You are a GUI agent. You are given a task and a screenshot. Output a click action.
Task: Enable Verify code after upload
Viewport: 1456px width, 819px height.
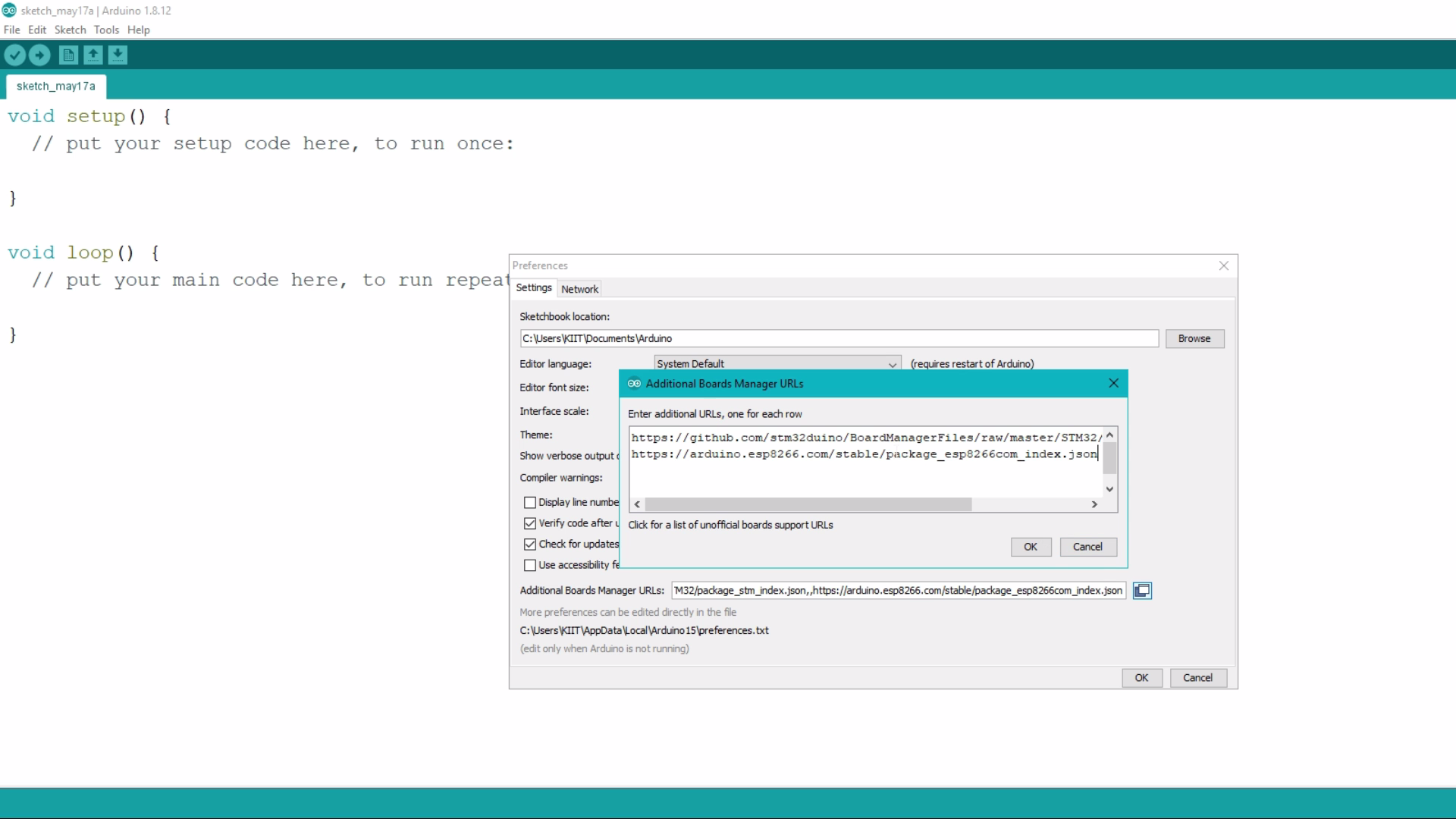[531, 523]
